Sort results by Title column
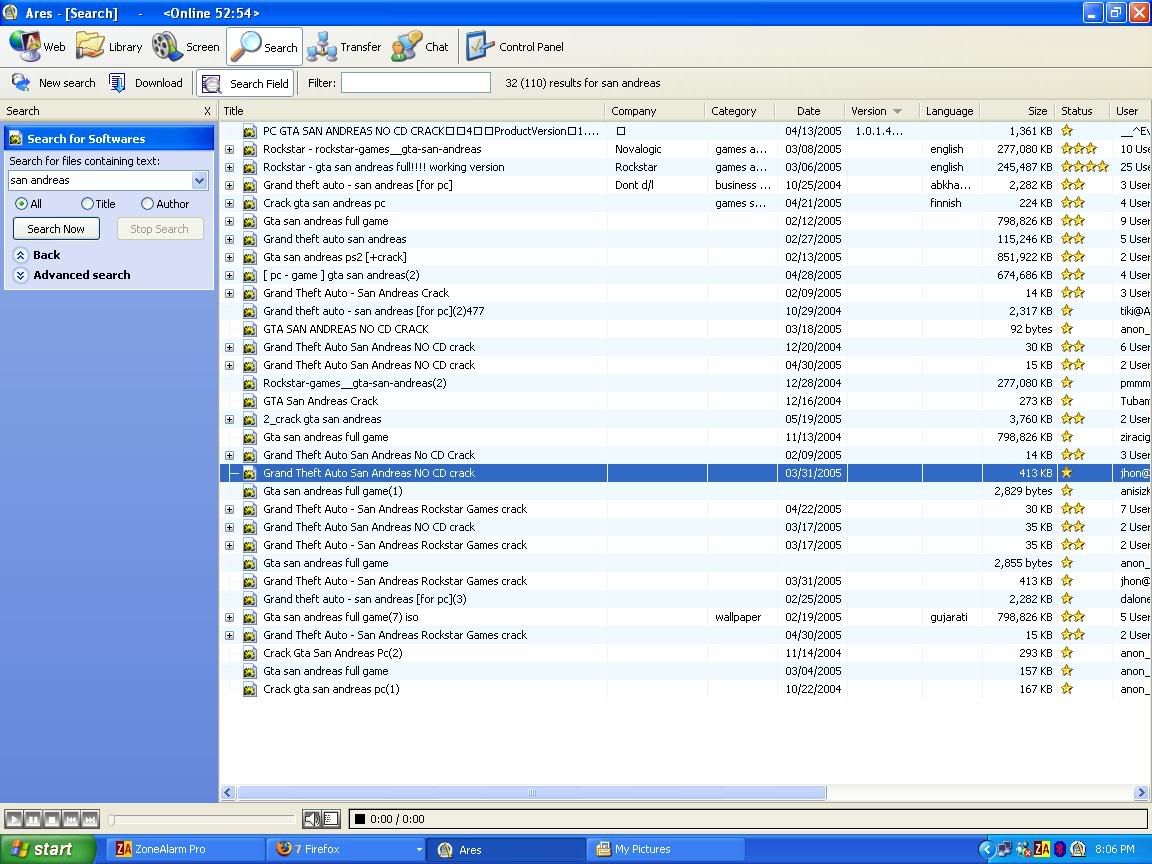1152x864 pixels. coord(413,111)
